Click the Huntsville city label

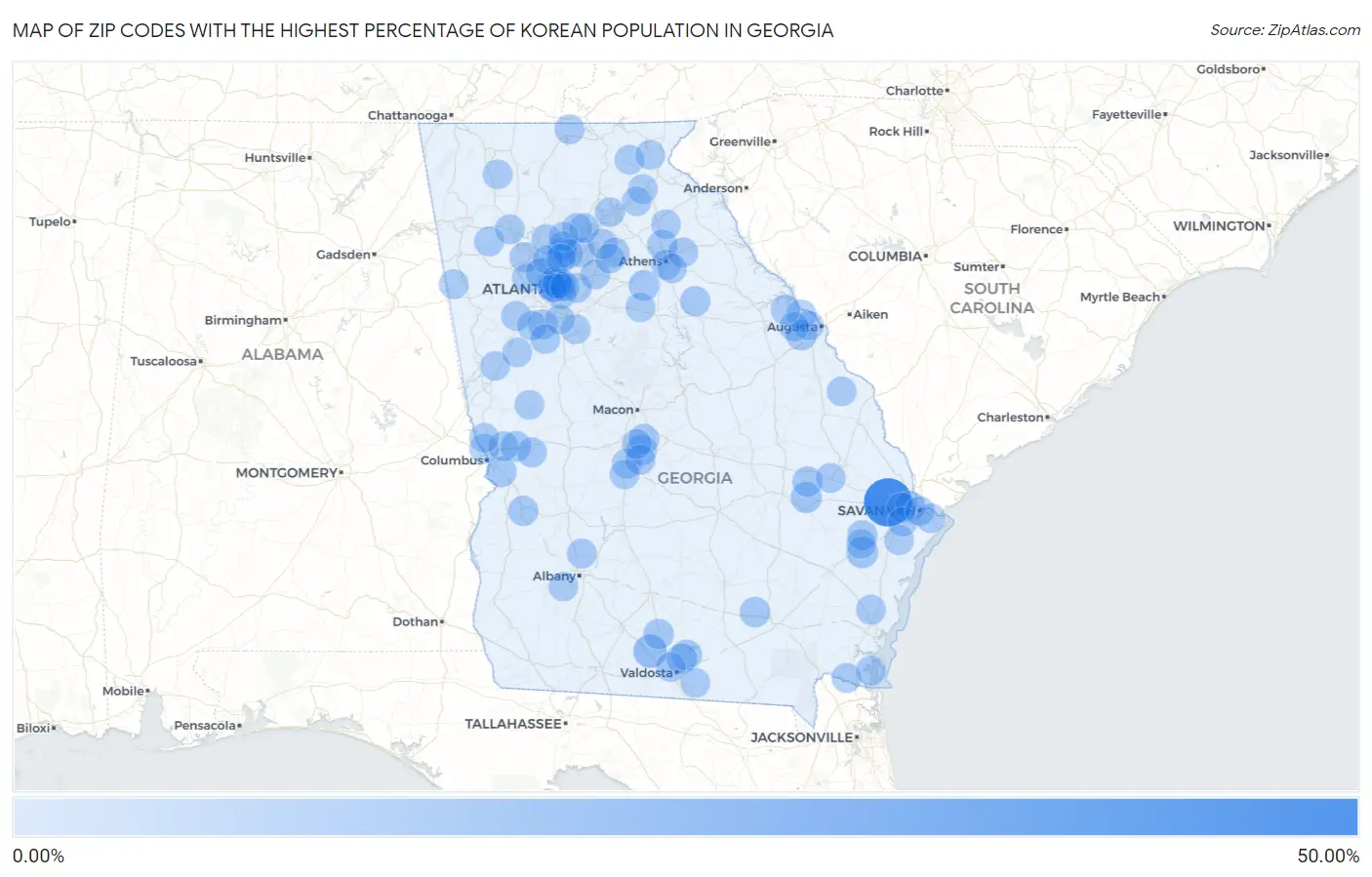[x=275, y=157]
